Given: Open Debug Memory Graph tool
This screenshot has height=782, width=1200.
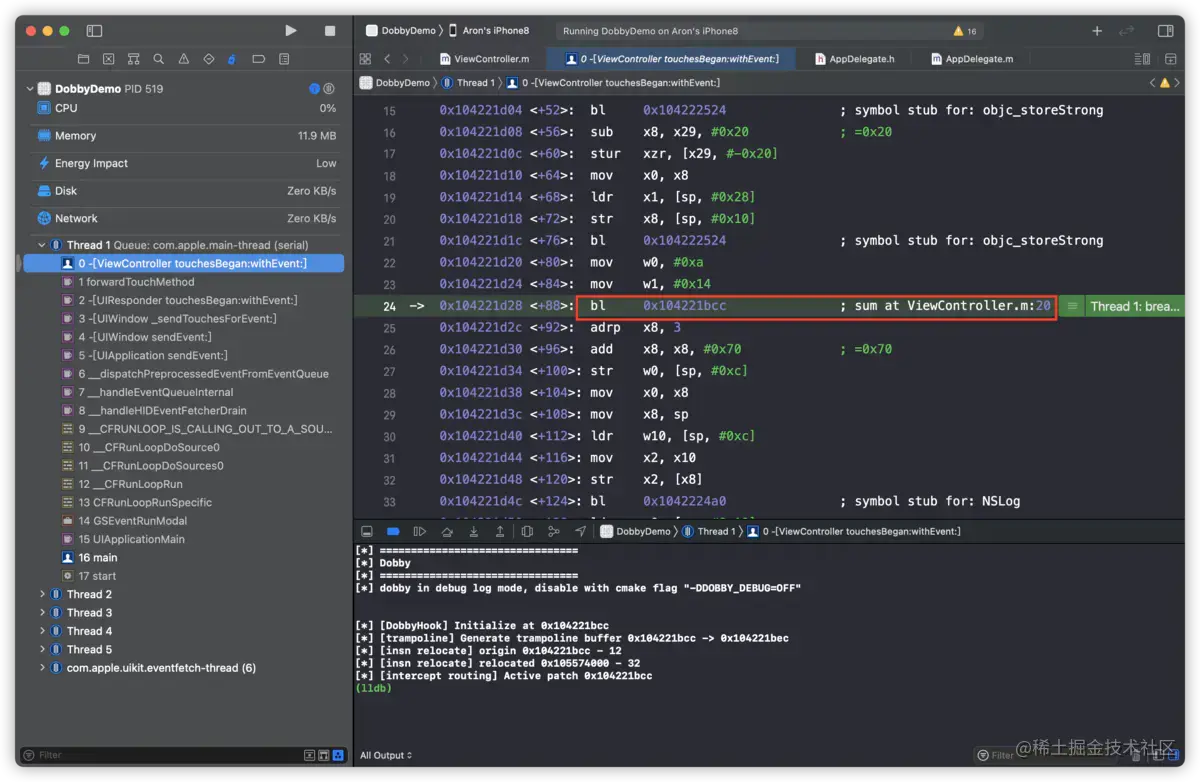Looking at the screenshot, I should click(x=554, y=532).
